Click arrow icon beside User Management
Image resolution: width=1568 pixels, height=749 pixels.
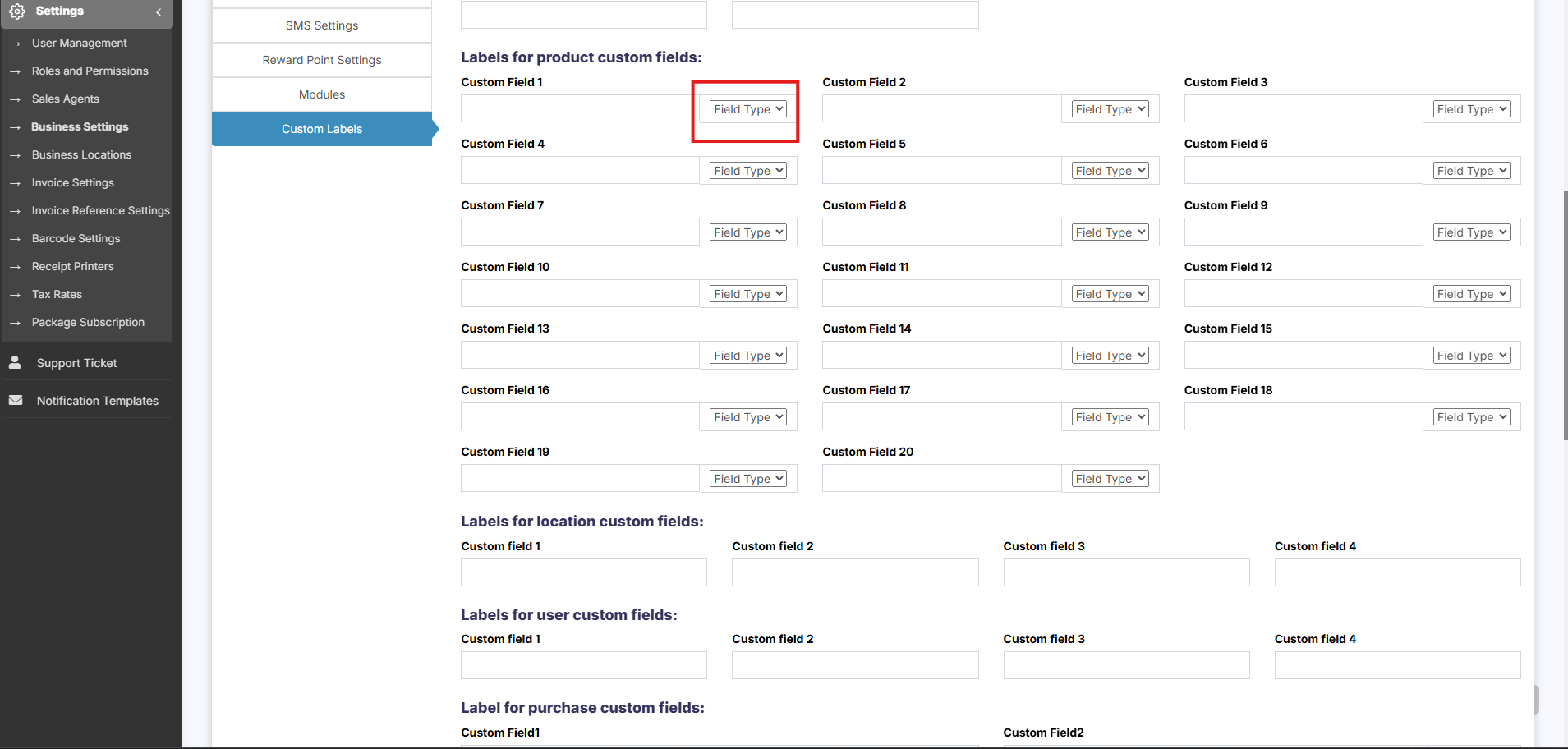click(15, 44)
